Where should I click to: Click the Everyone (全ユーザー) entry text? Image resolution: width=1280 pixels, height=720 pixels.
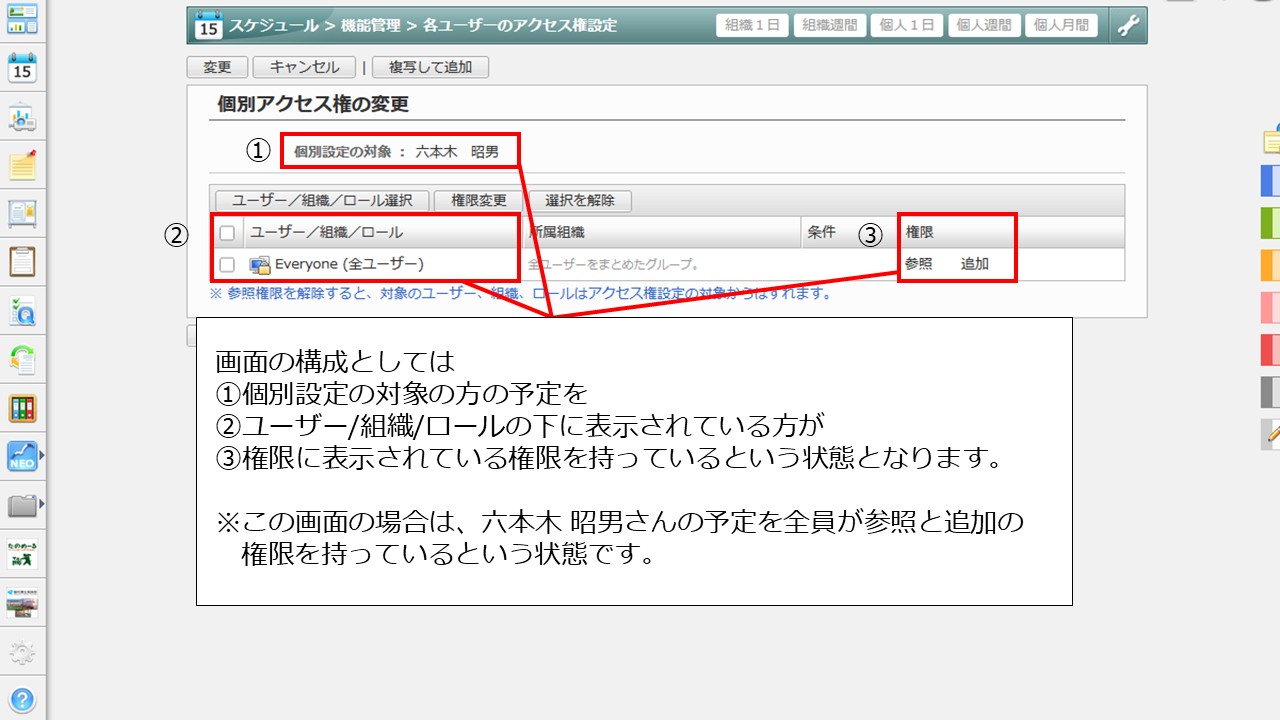point(349,264)
